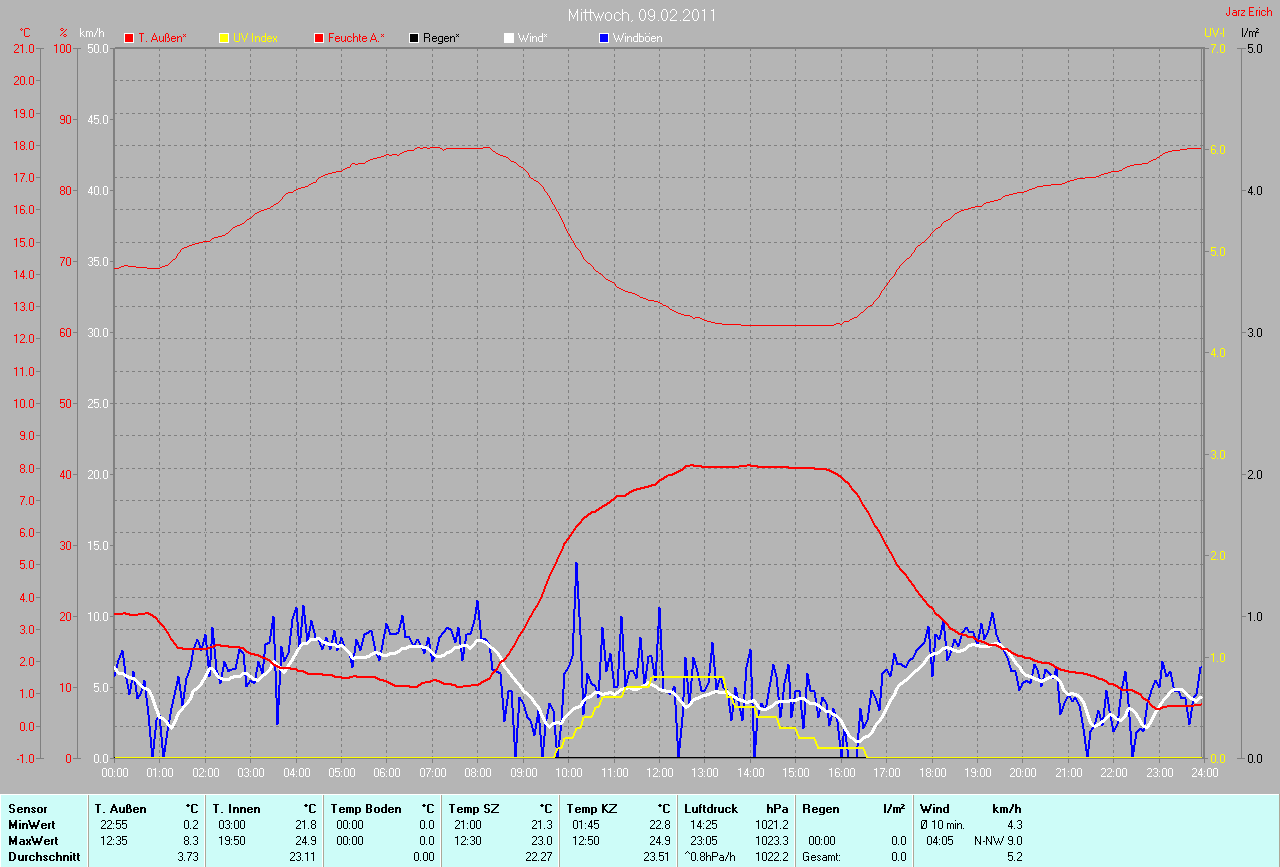Select the 'Regen*' legend label

(x=441, y=38)
